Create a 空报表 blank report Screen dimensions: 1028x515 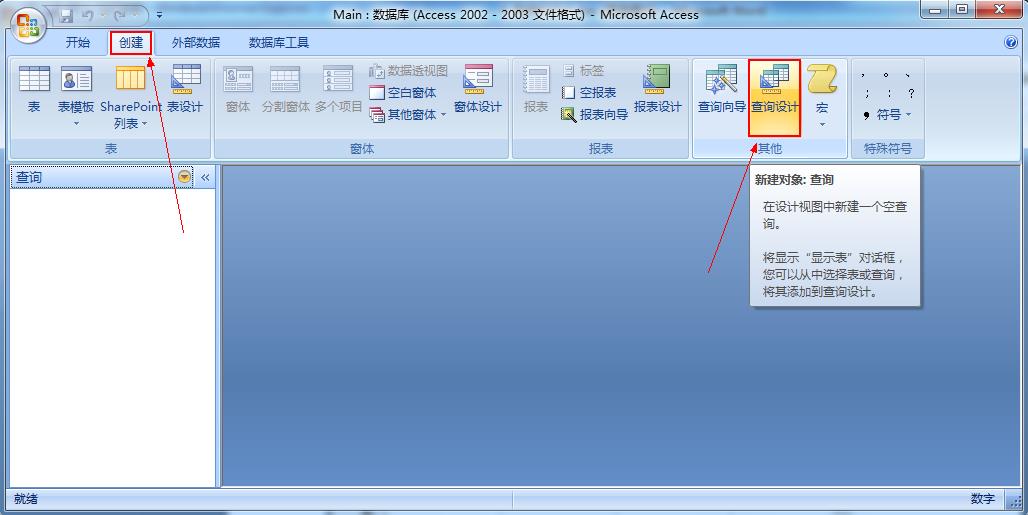[589, 92]
